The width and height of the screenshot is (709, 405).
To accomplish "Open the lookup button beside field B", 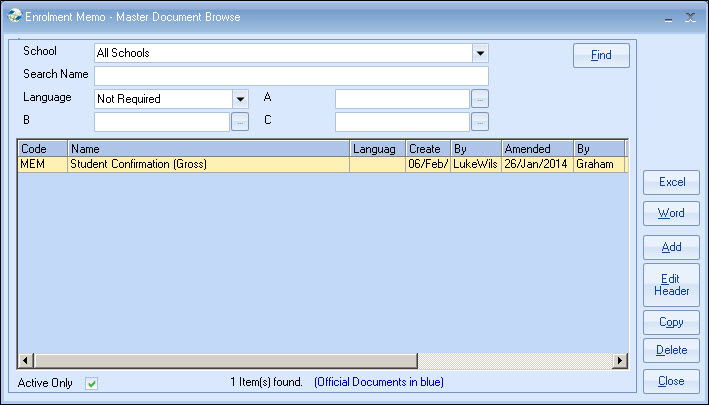I will tap(240, 122).
